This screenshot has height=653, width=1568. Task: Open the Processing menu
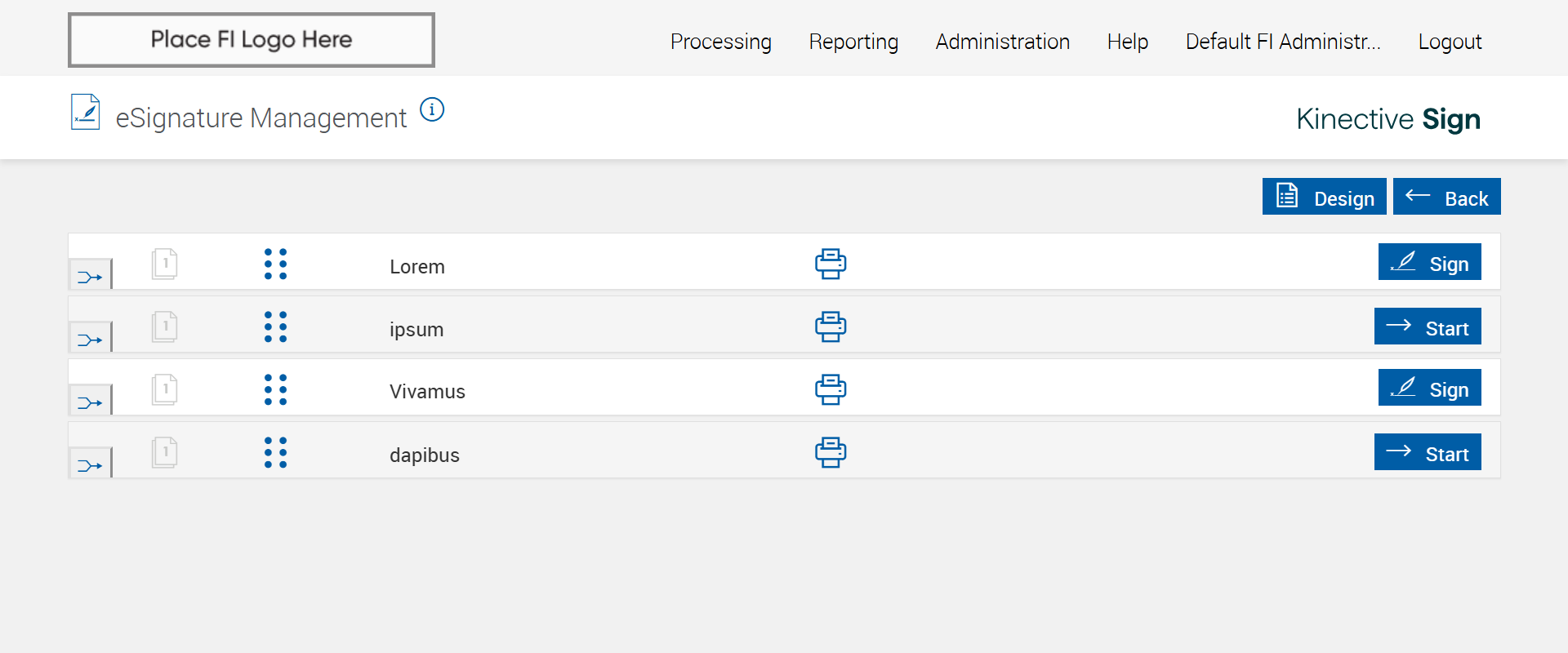[720, 42]
